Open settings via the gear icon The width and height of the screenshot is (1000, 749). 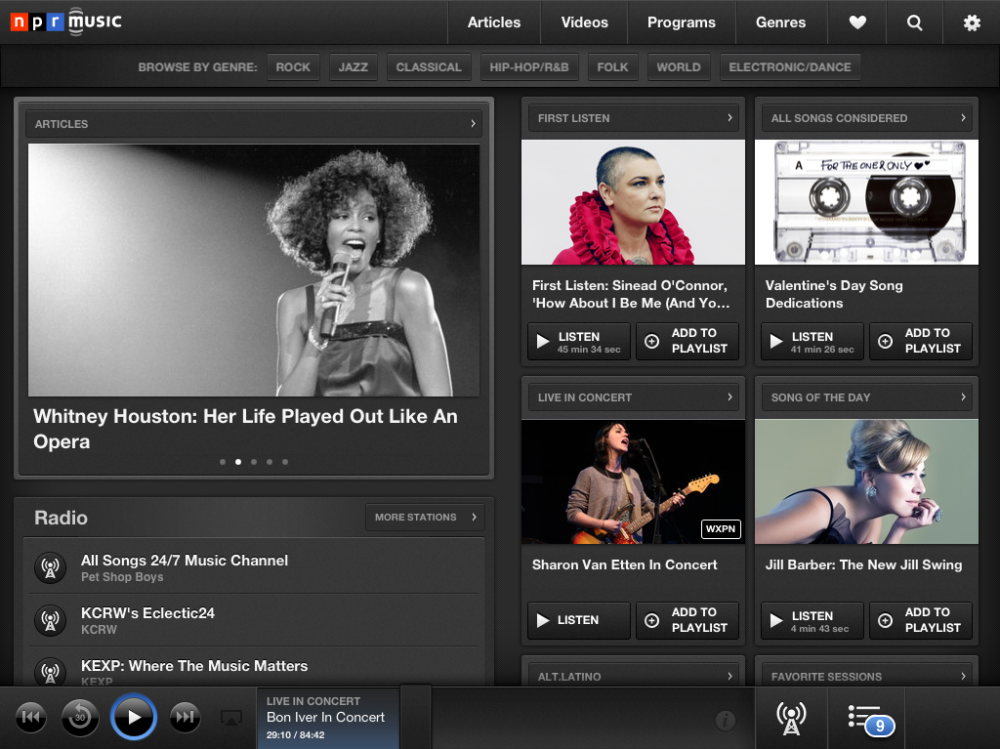[x=971, y=22]
